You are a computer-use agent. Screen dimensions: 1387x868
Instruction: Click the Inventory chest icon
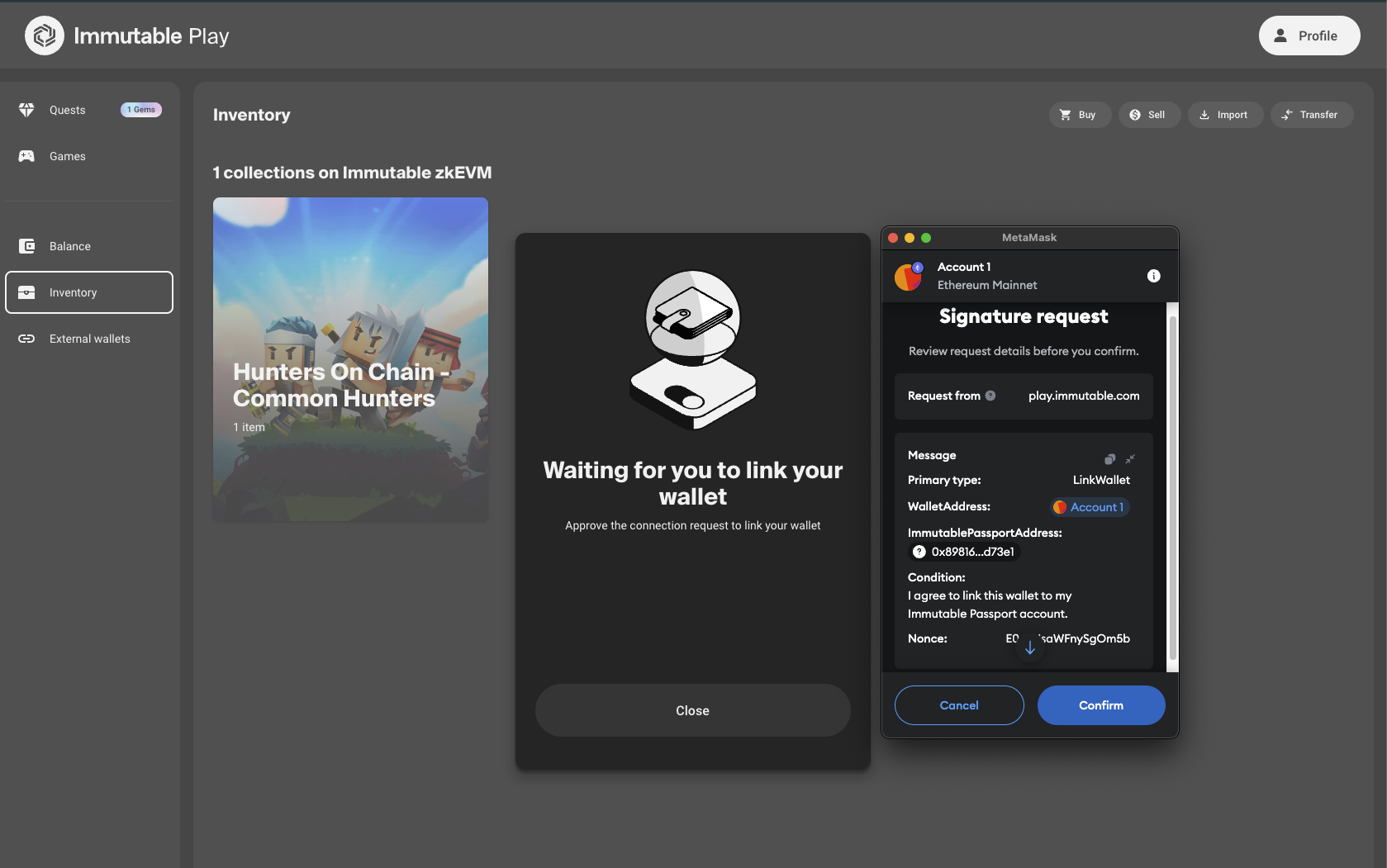(x=26, y=292)
